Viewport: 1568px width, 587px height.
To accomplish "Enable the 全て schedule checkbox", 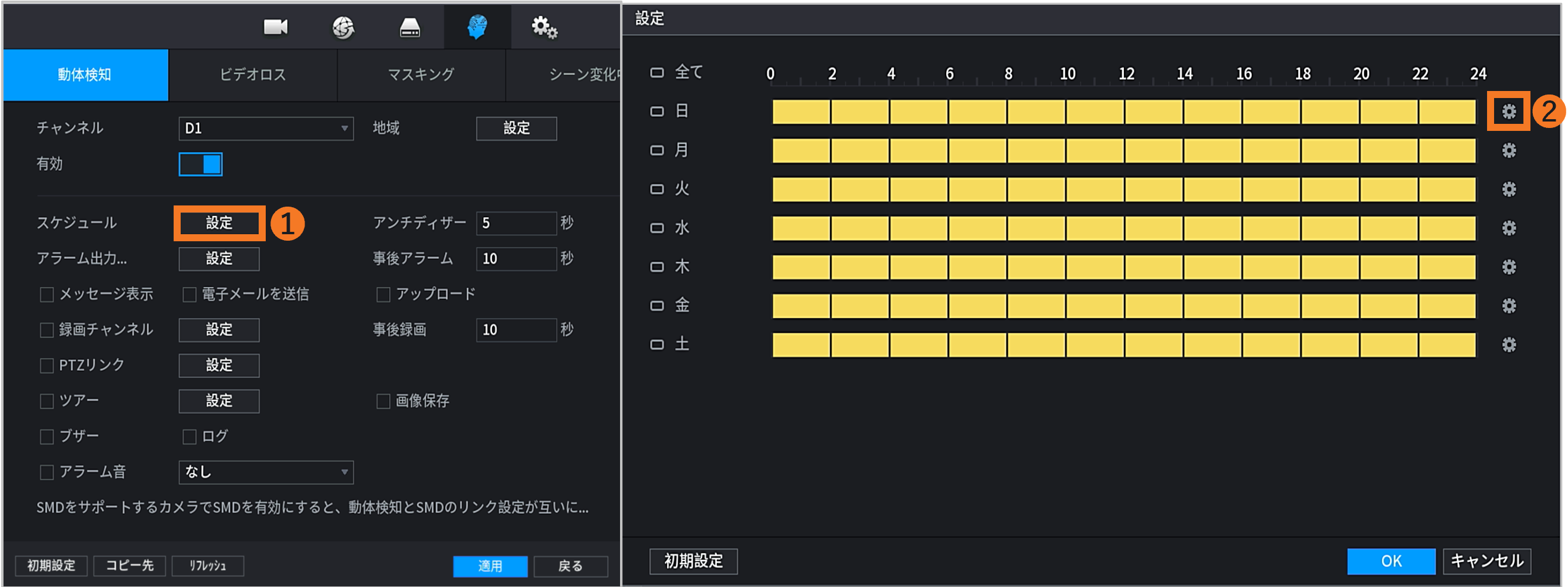I will [657, 73].
